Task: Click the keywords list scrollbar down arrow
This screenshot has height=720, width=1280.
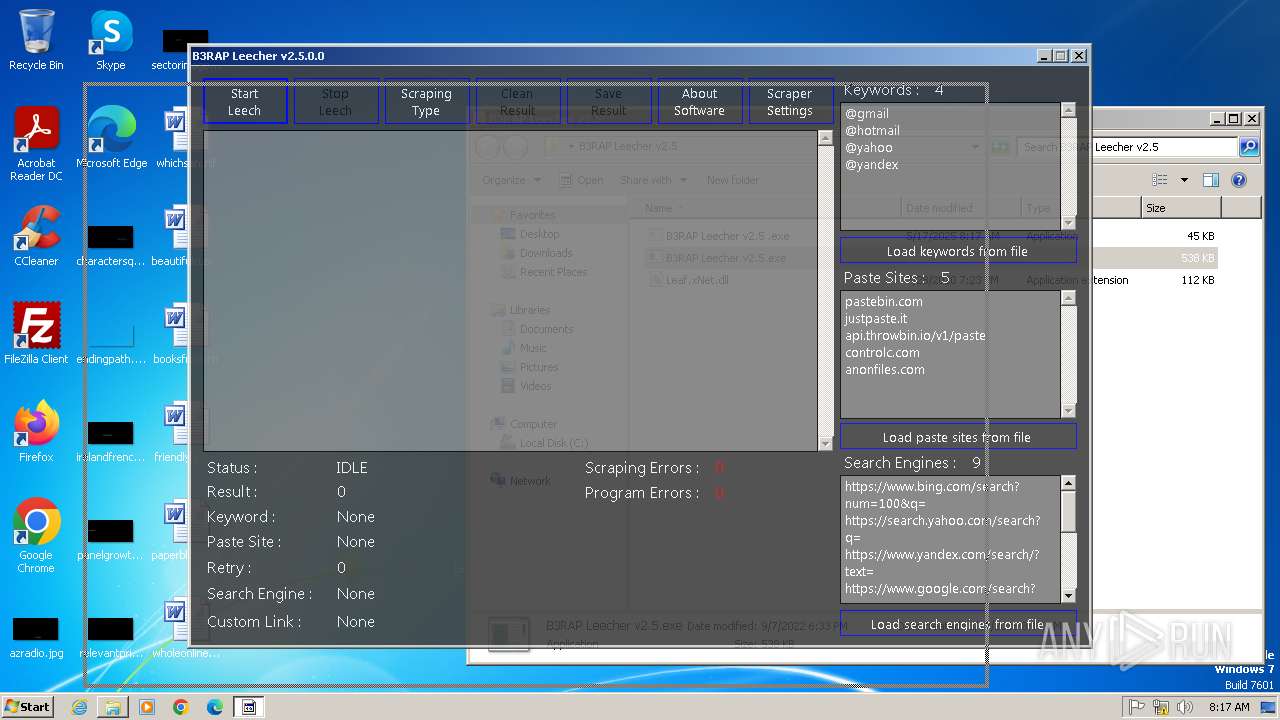Action: point(1068,223)
